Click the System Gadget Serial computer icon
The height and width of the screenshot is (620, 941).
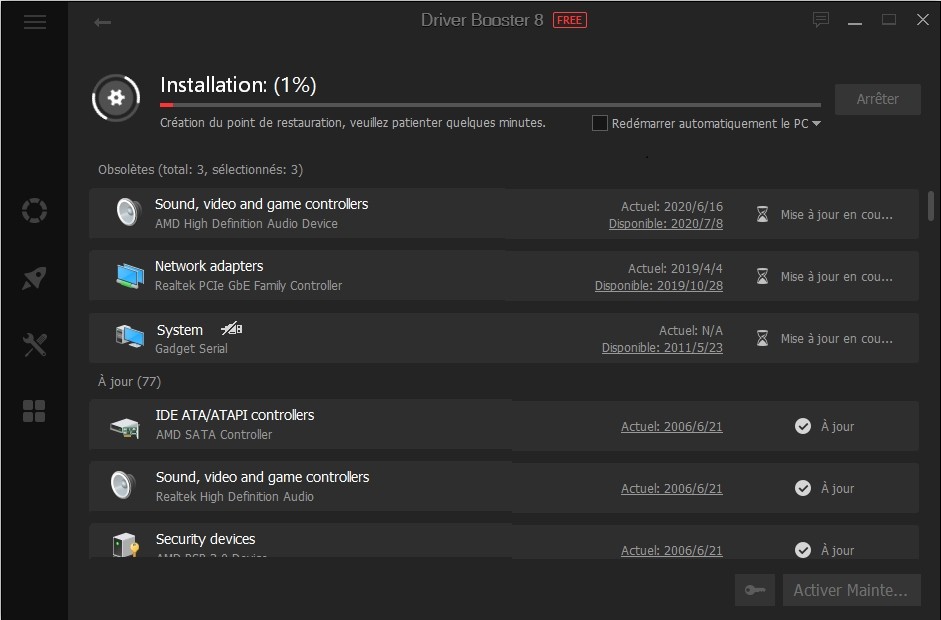(130, 336)
